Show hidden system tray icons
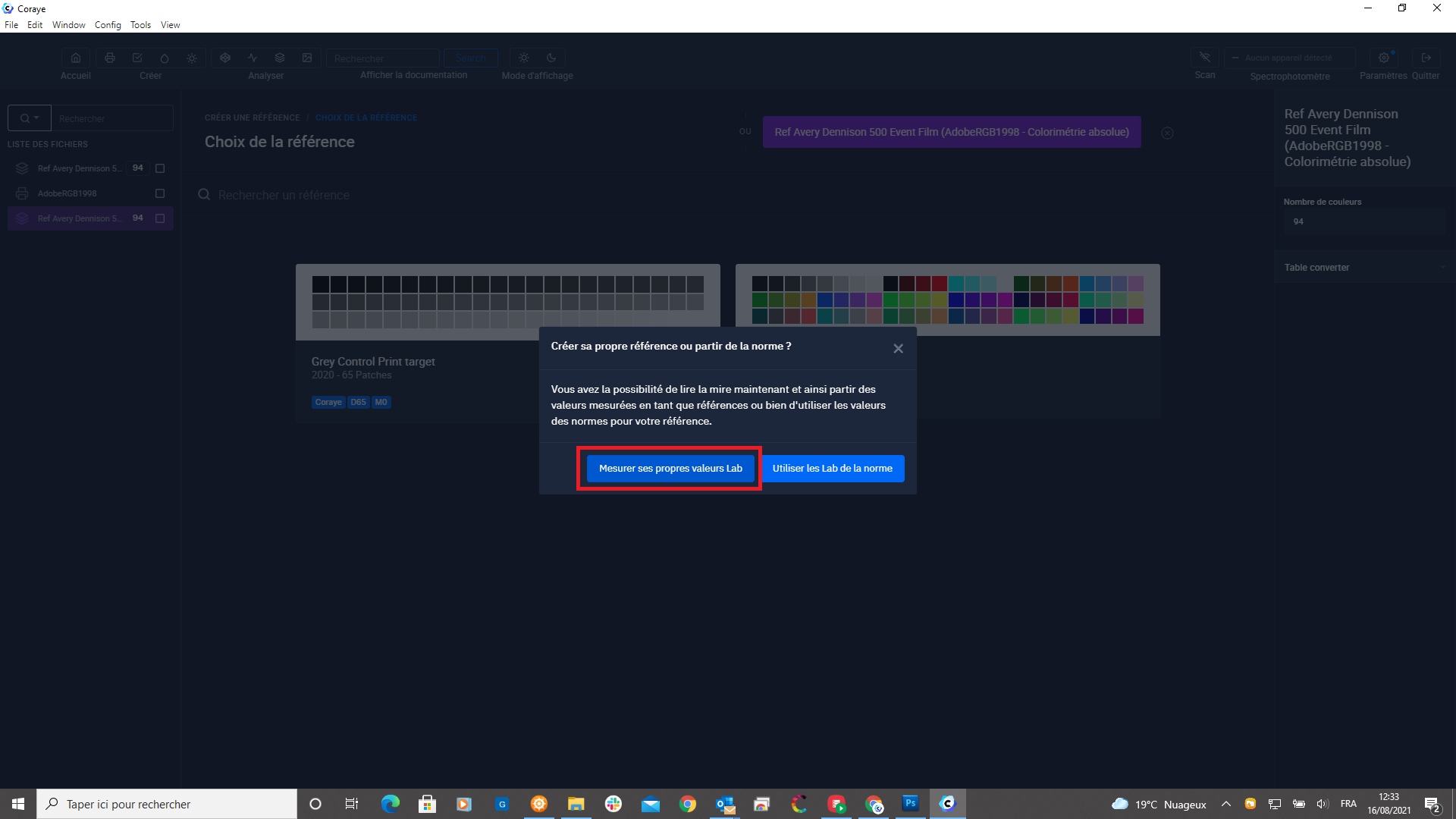The width and height of the screenshot is (1456, 819). point(1226,804)
